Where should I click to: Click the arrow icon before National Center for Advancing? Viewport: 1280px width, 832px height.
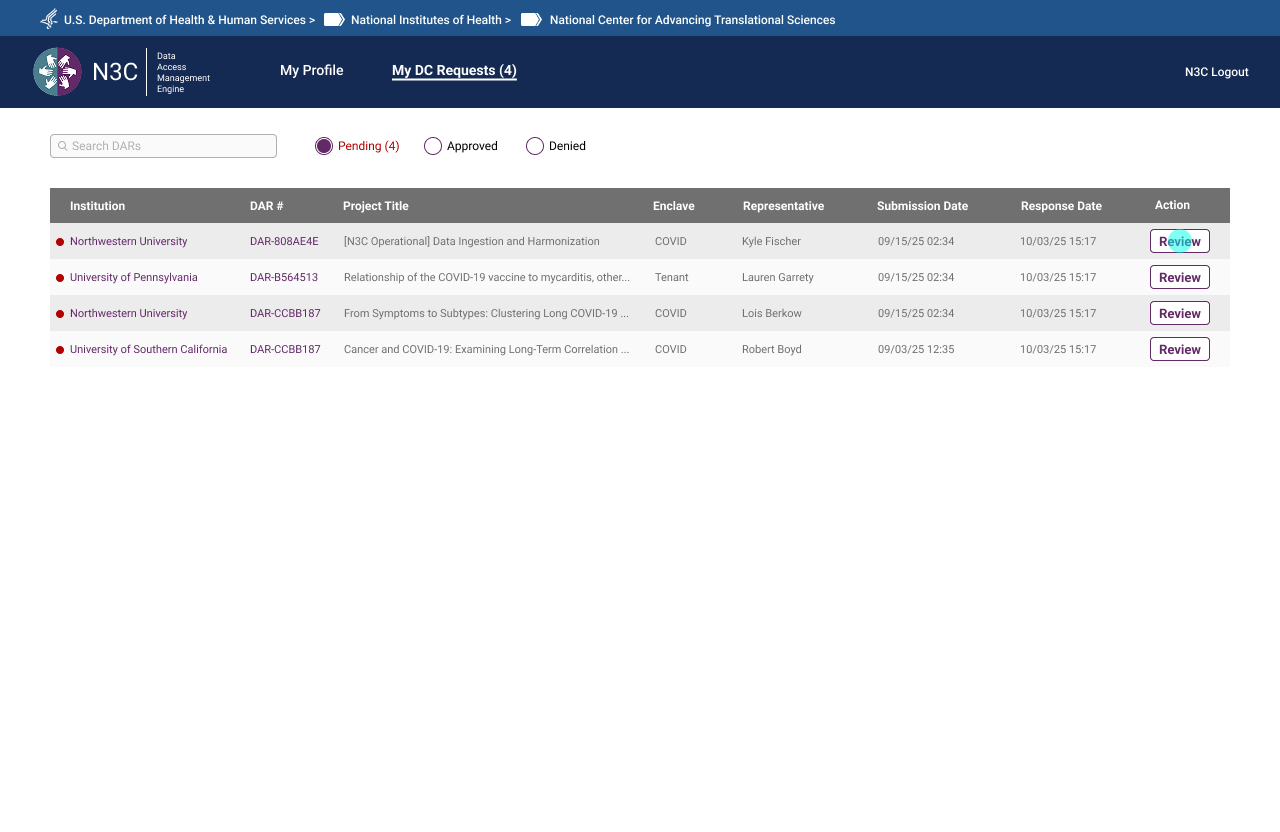click(x=531, y=19)
